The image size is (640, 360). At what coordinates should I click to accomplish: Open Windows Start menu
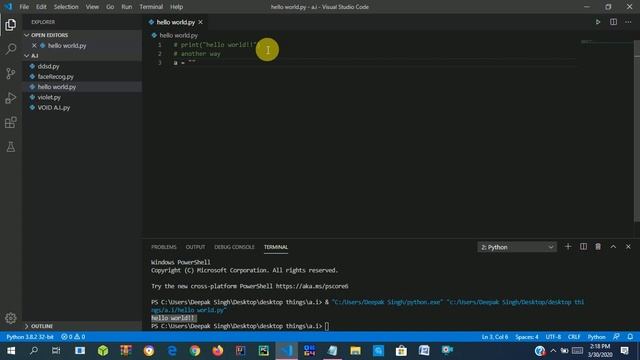tap(11, 351)
